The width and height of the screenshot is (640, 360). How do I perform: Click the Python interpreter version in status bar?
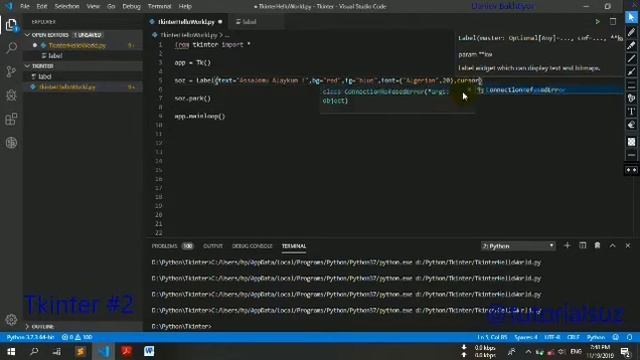tap(30, 337)
